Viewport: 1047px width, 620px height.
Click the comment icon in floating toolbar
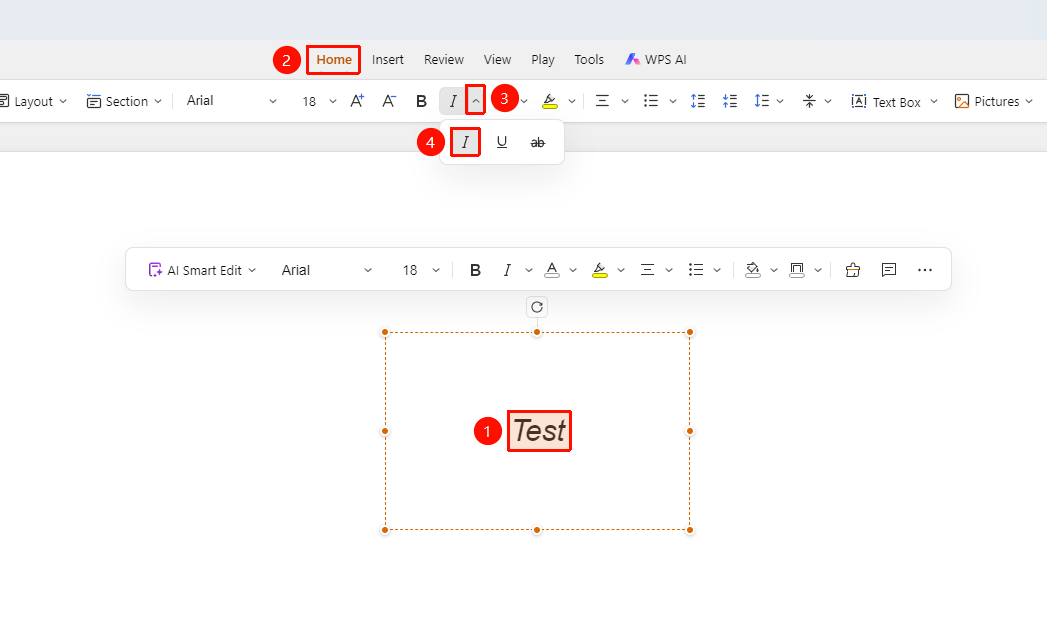[889, 270]
